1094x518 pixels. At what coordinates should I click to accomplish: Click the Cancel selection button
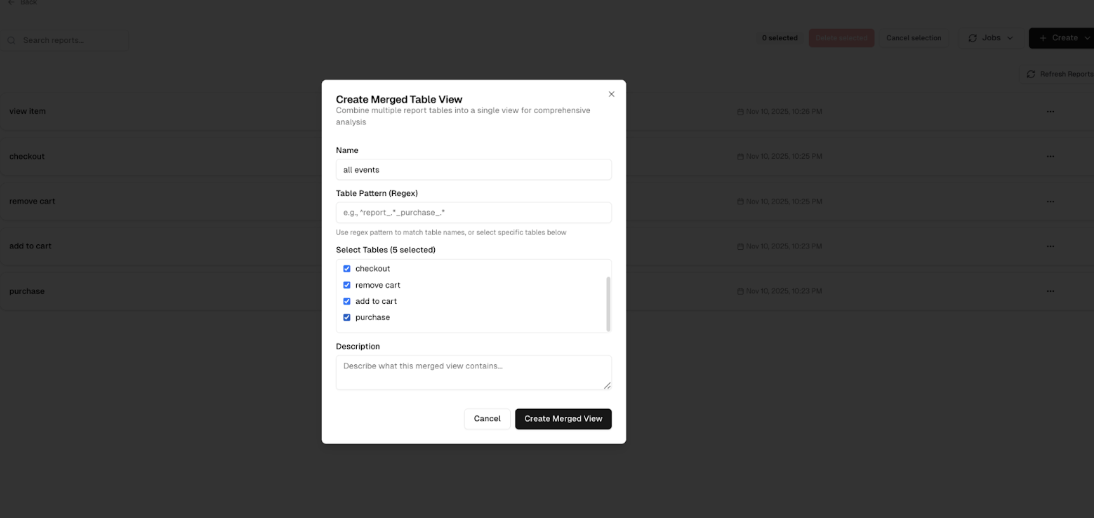[913, 38]
